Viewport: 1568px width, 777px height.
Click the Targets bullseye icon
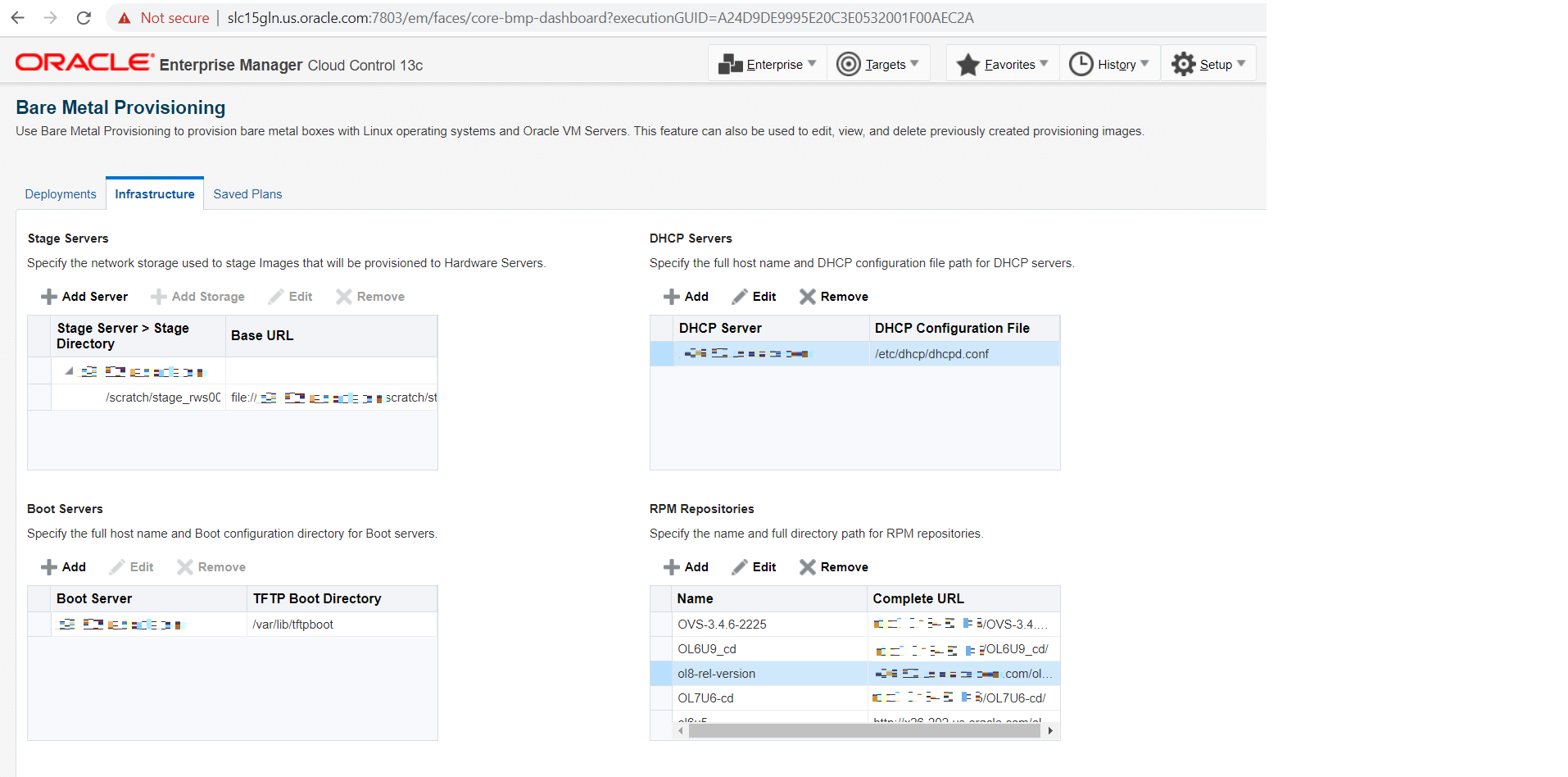pos(849,64)
